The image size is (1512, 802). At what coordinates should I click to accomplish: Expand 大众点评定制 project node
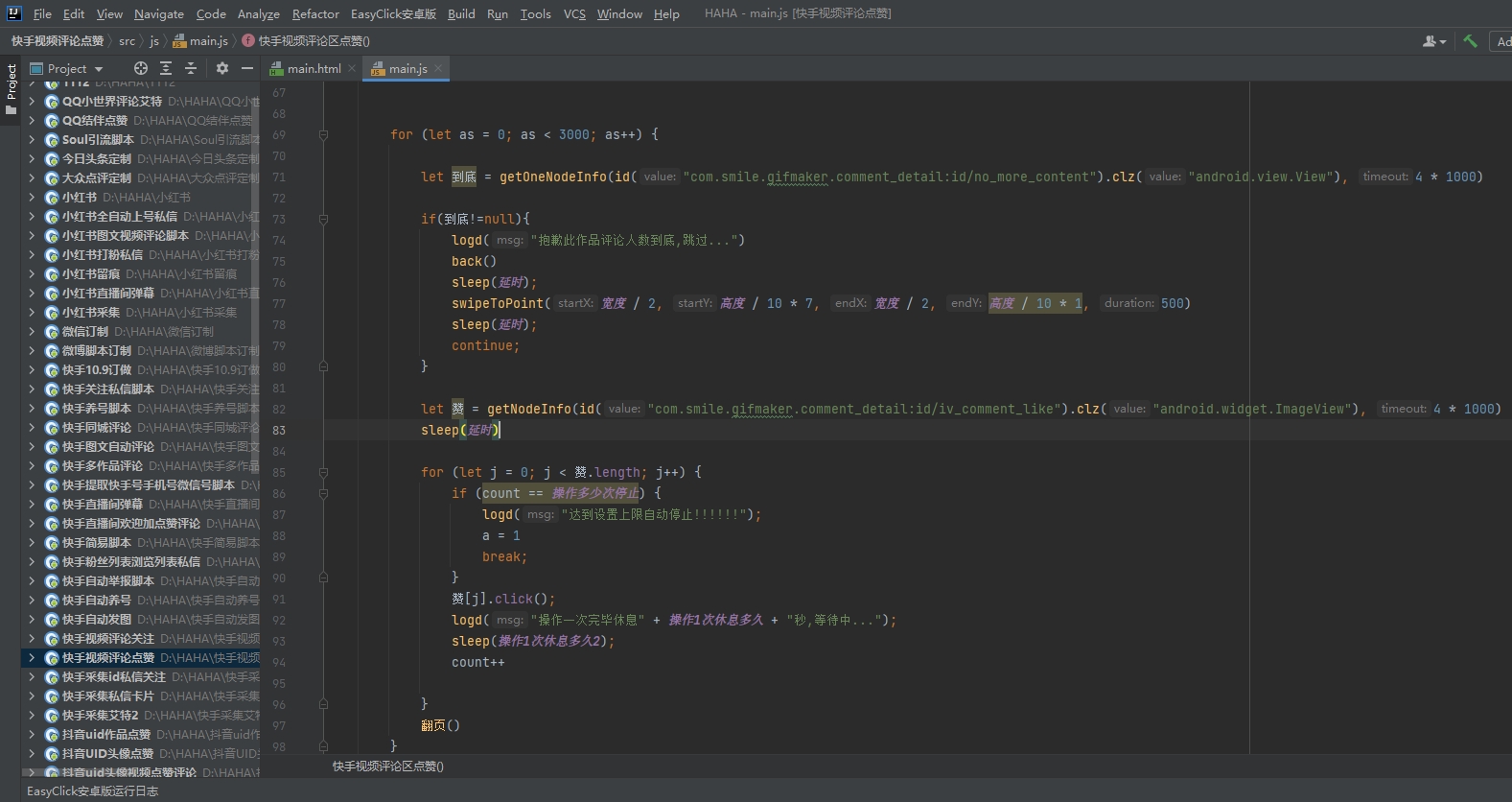pyautogui.click(x=32, y=177)
